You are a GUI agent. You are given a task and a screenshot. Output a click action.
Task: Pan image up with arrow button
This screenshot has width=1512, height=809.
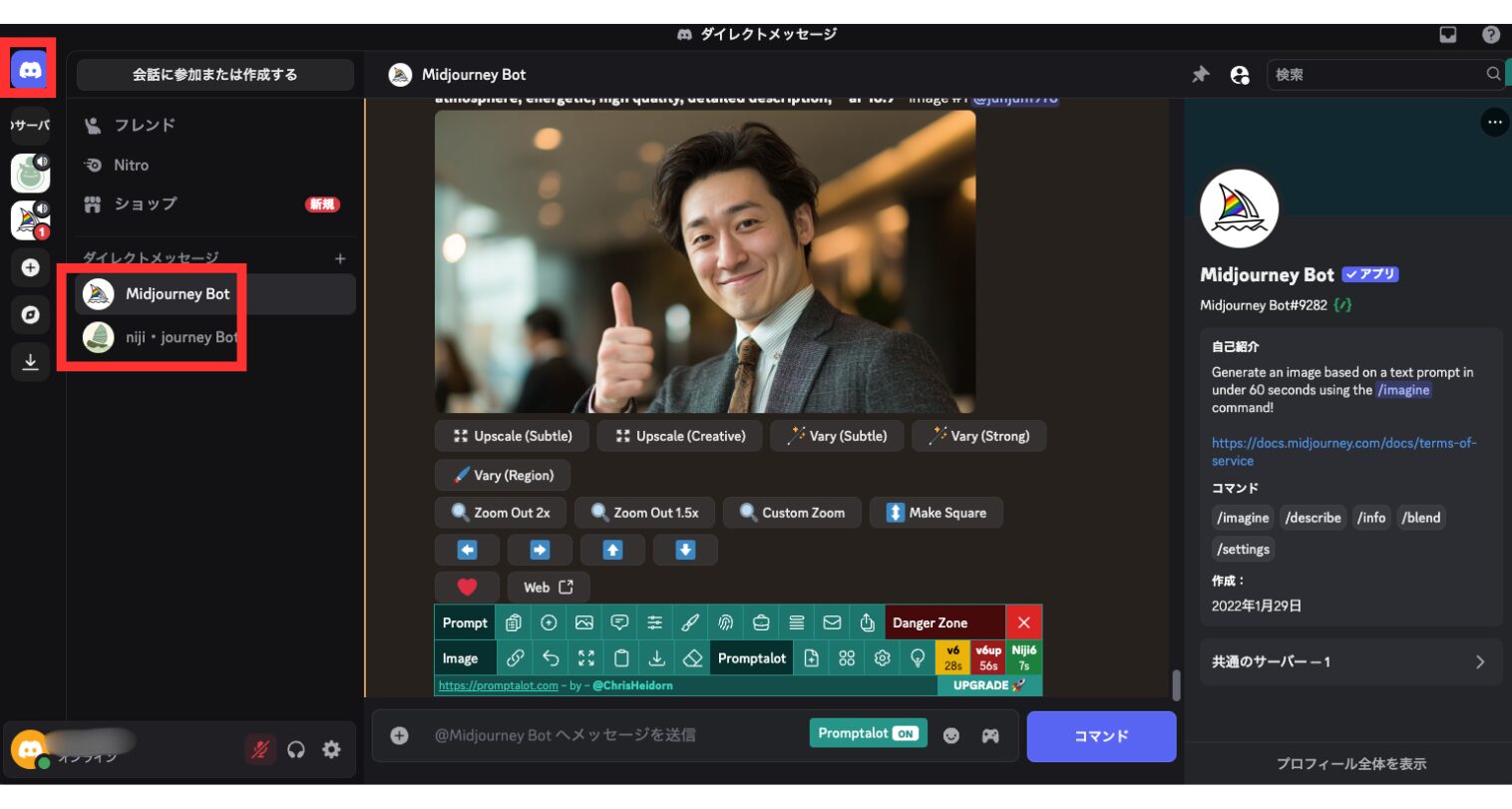pyautogui.click(x=612, y=550)
